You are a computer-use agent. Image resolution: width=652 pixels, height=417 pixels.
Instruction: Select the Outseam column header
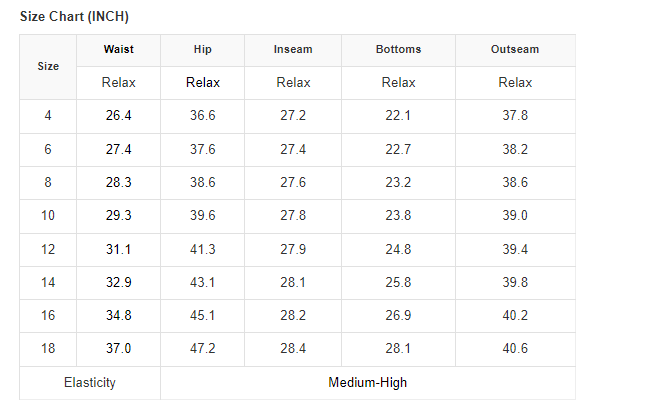click(x=515, y=49)
